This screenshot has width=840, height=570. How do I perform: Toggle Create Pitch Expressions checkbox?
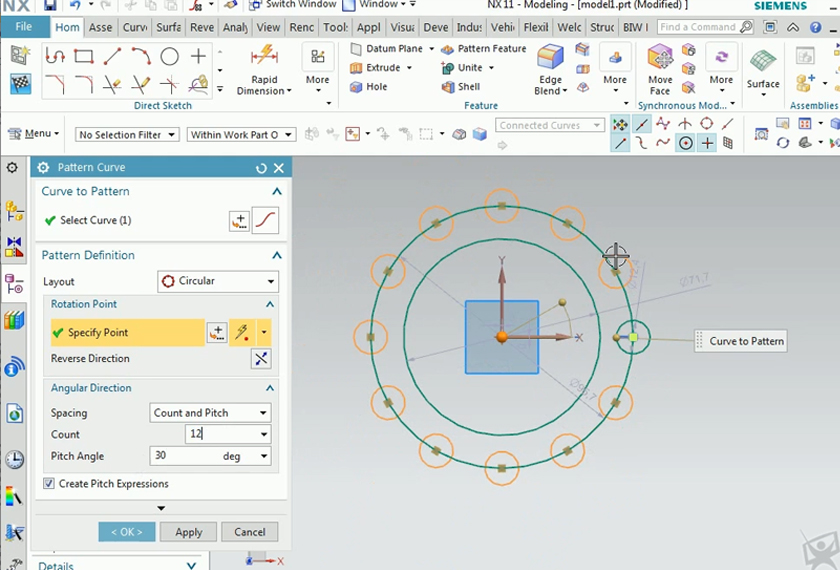tap(49, 484)
